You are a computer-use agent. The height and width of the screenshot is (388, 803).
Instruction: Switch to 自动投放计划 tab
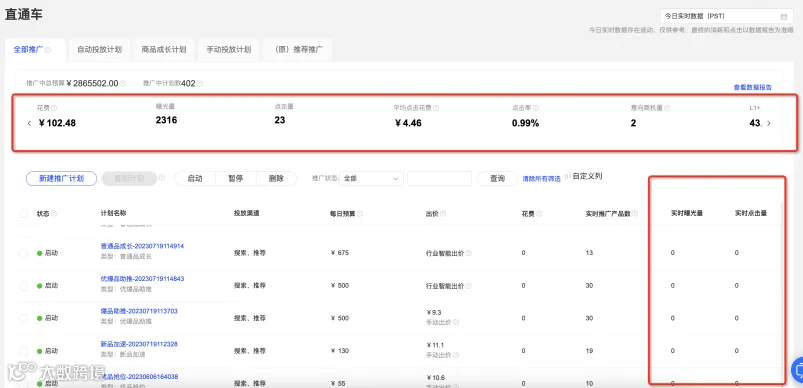[99, 50]
